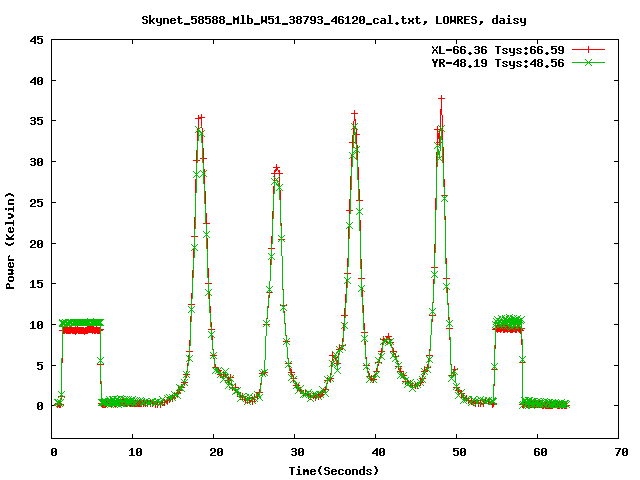Click the small bump peak near 41 seconds
This screenshot has height=480, width=640.
point(388,337)
